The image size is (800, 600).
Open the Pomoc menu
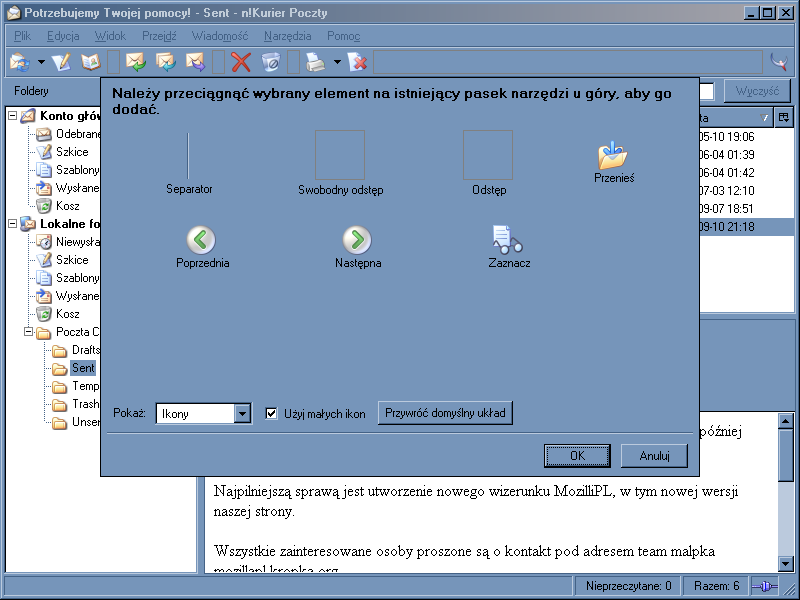(343, 36)
